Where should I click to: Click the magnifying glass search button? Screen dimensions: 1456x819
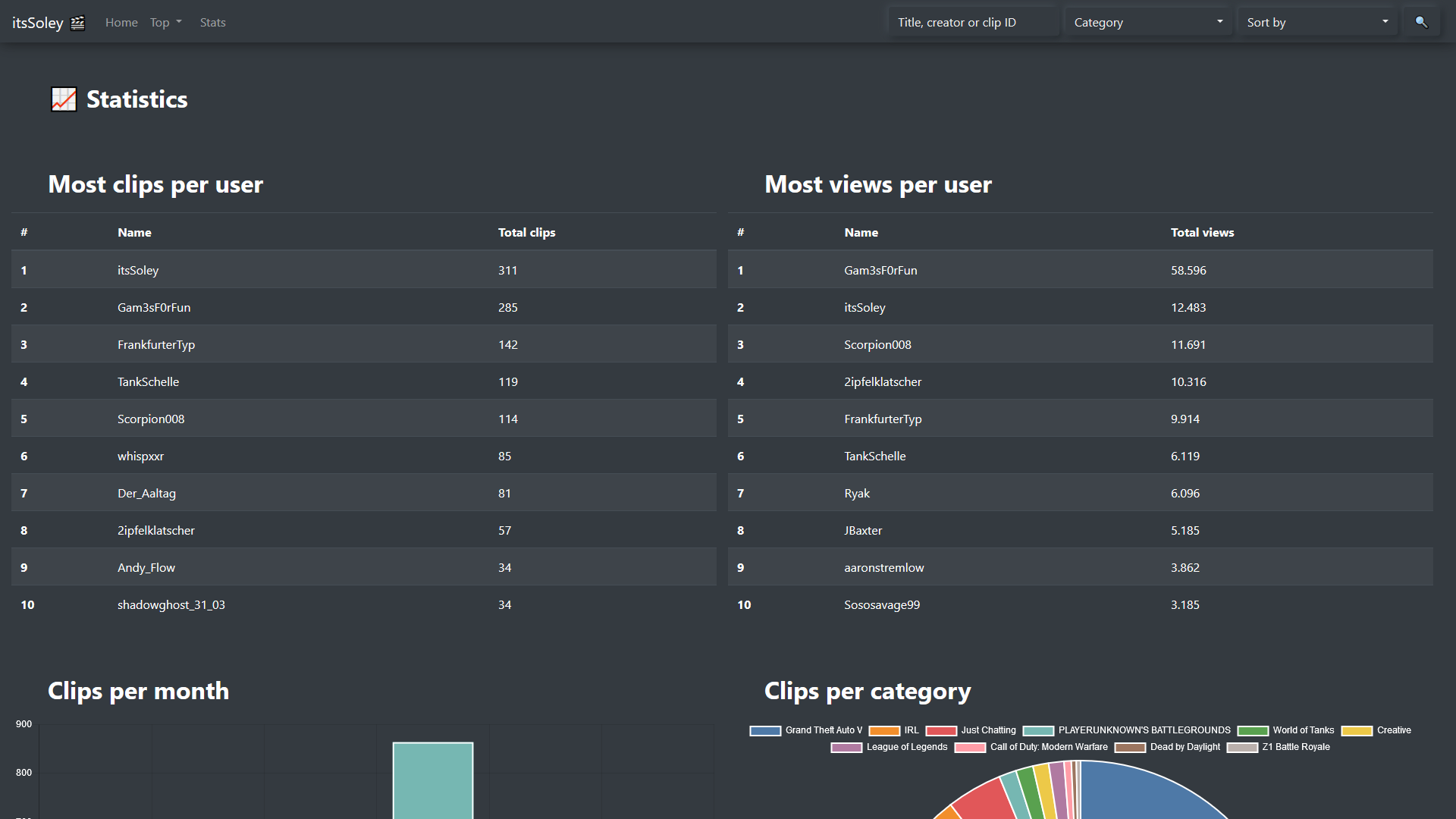pyautogui.click(x=1421, y=22)
